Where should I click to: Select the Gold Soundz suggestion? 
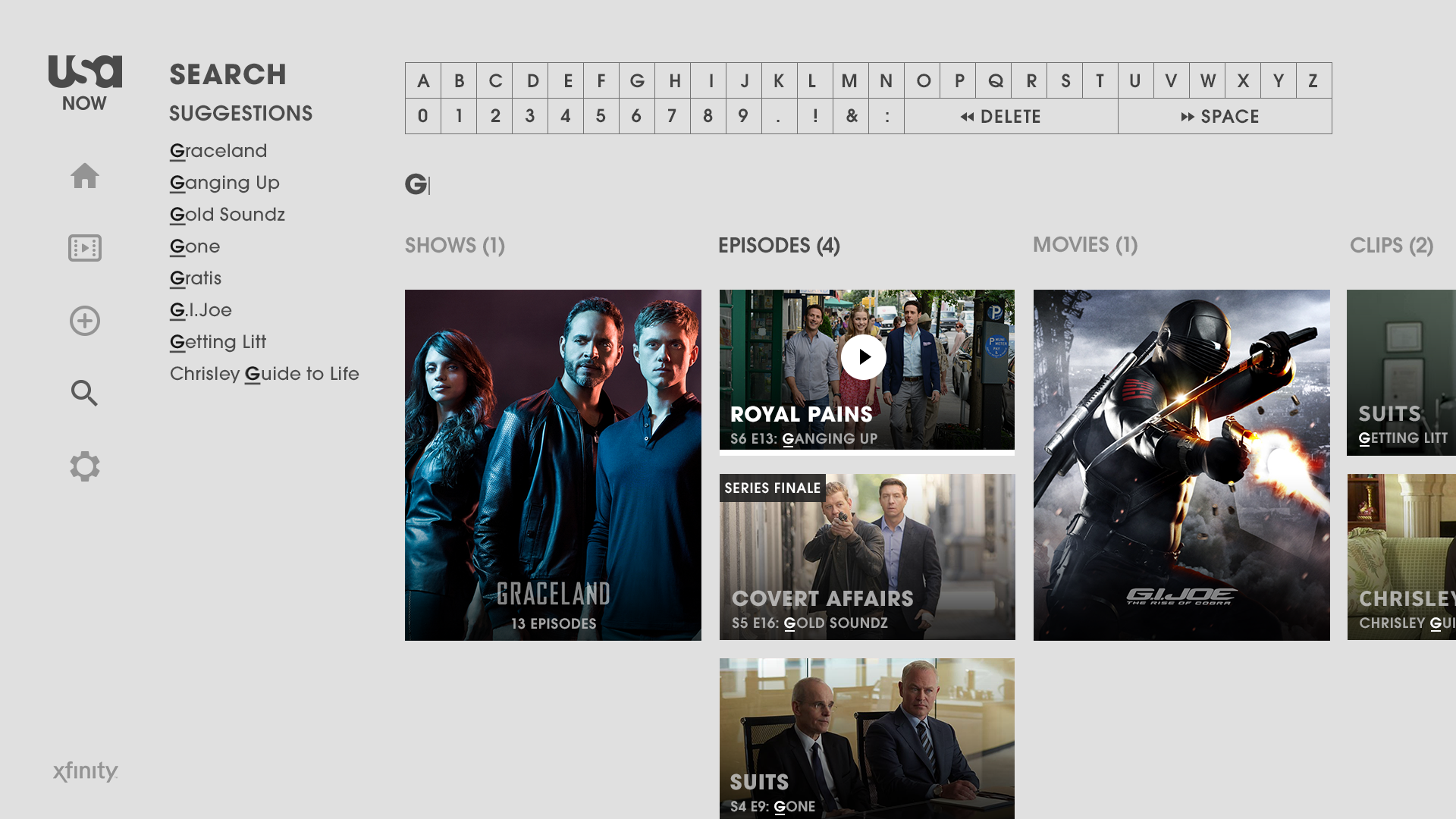click(x=227, y=215)
